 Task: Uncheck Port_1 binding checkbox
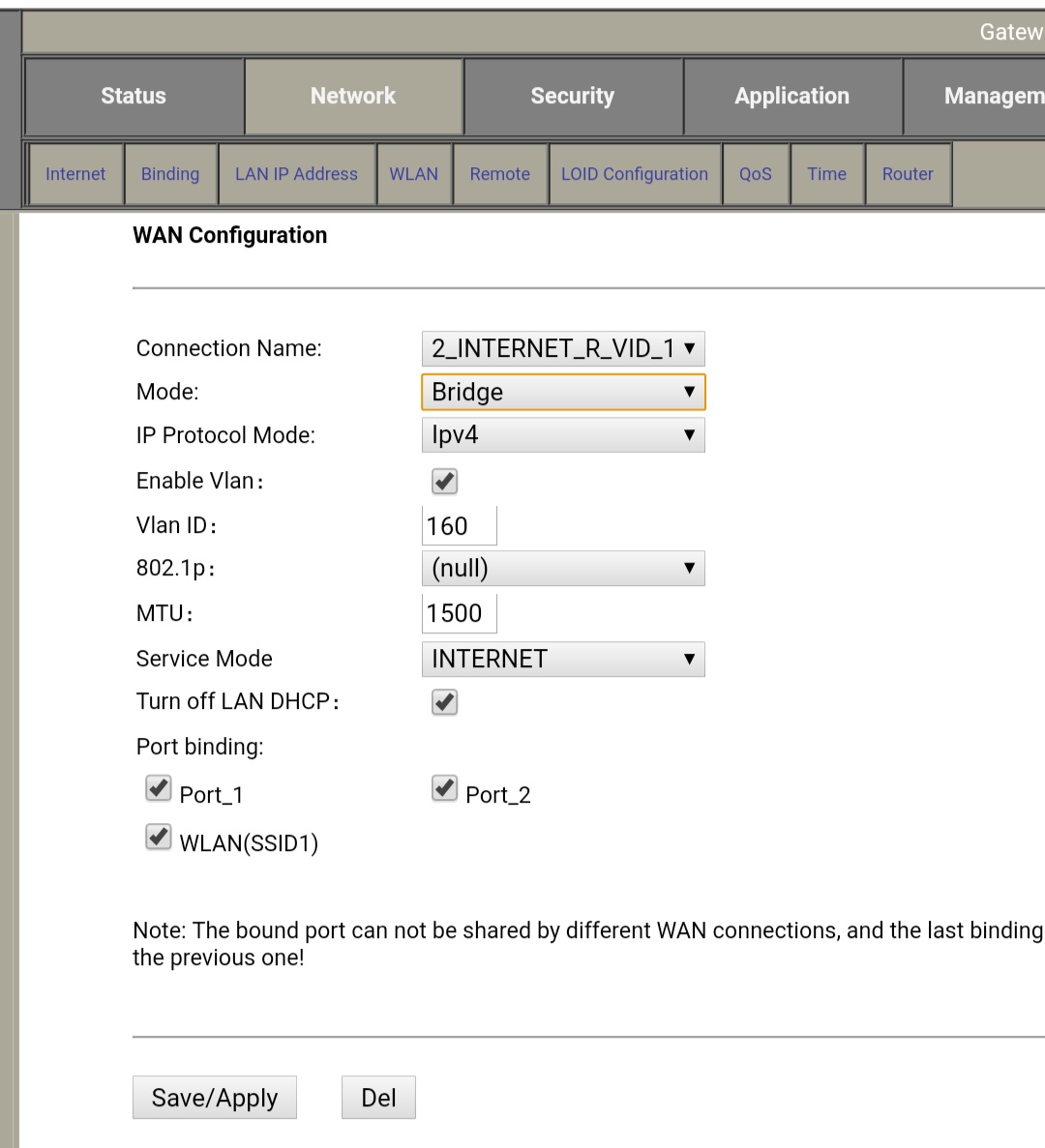click(159, 788)
